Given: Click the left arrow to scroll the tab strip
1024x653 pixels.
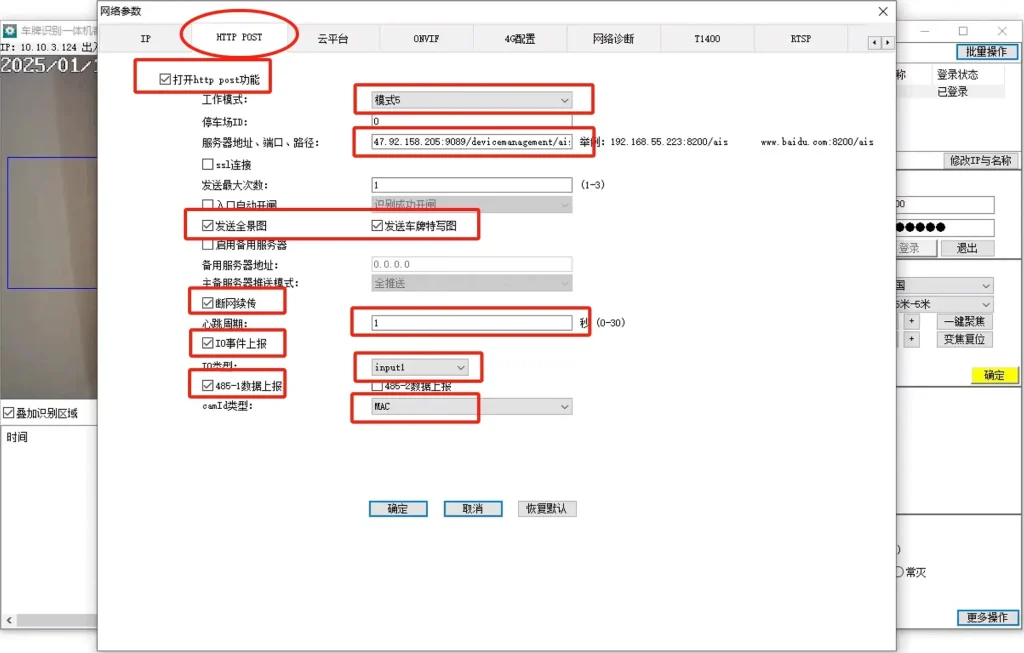Looking at the screenshot, I should [874, 42].
